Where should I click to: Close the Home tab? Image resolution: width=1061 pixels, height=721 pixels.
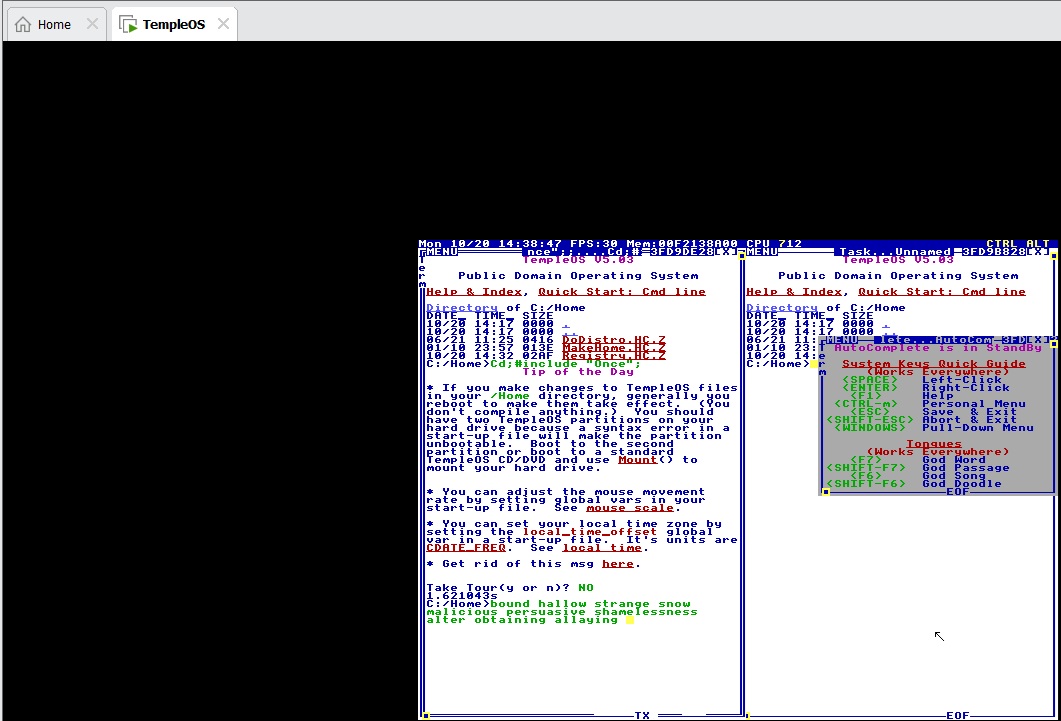[x=93, y=24]
